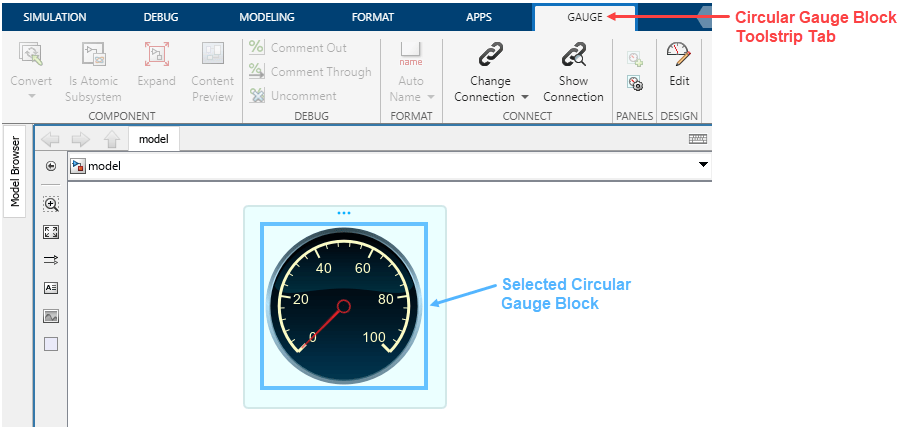Click Comment Through
907x427 pixels.
[310, 72]
